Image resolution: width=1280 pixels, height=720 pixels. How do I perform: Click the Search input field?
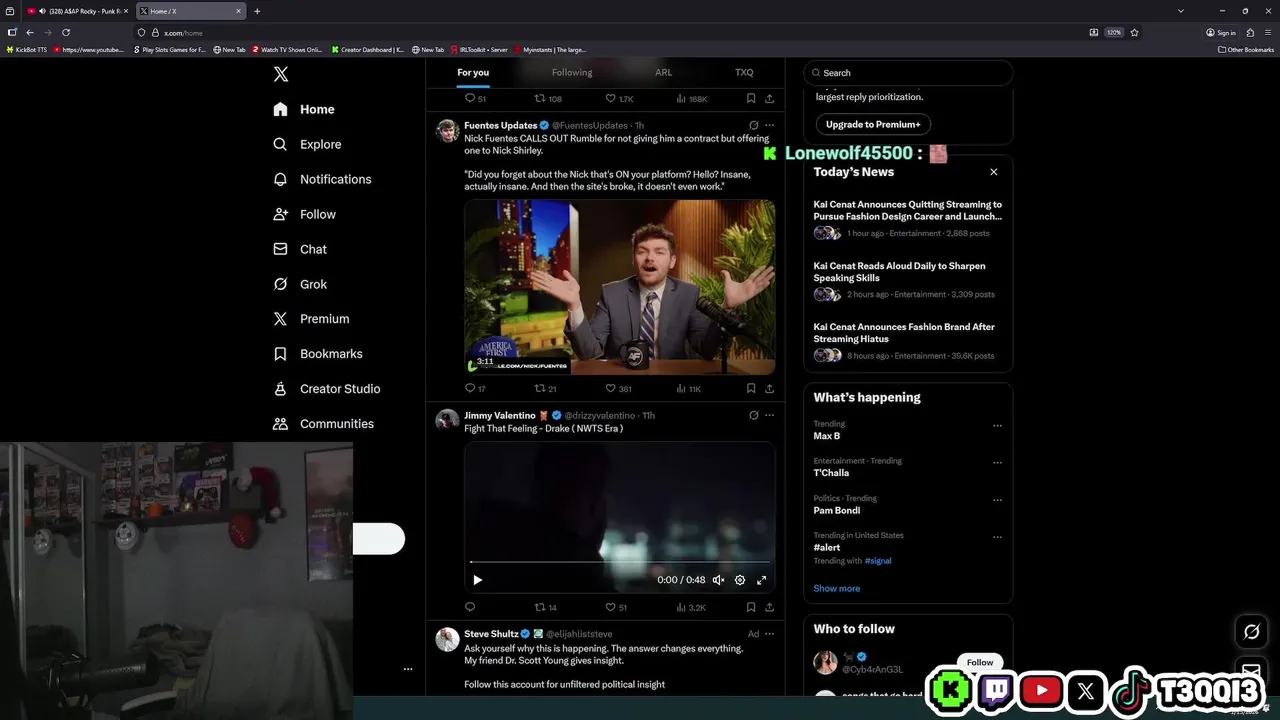[x=908, y=73]
